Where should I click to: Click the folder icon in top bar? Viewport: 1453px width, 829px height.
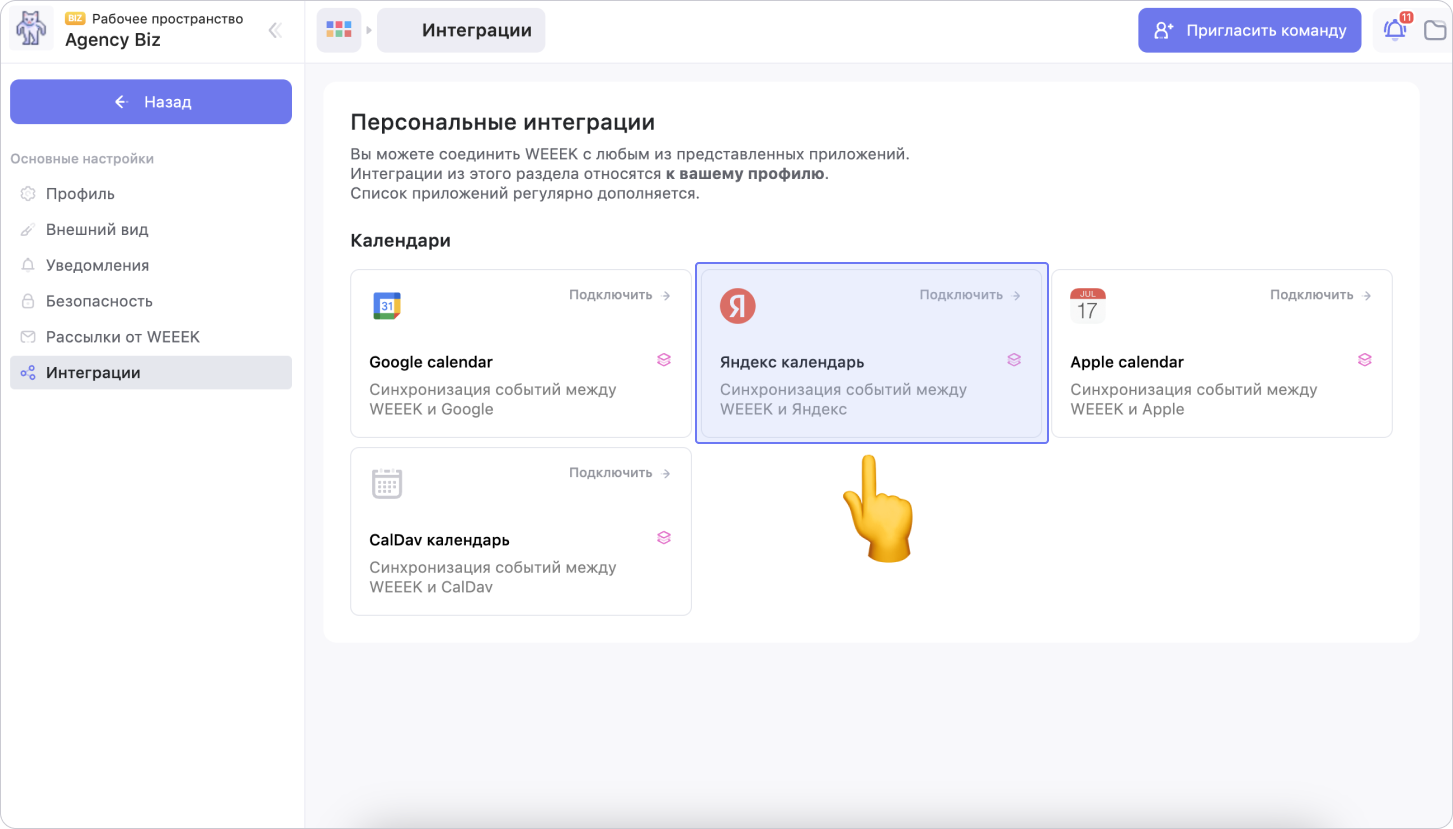[x=1435, y=30]
